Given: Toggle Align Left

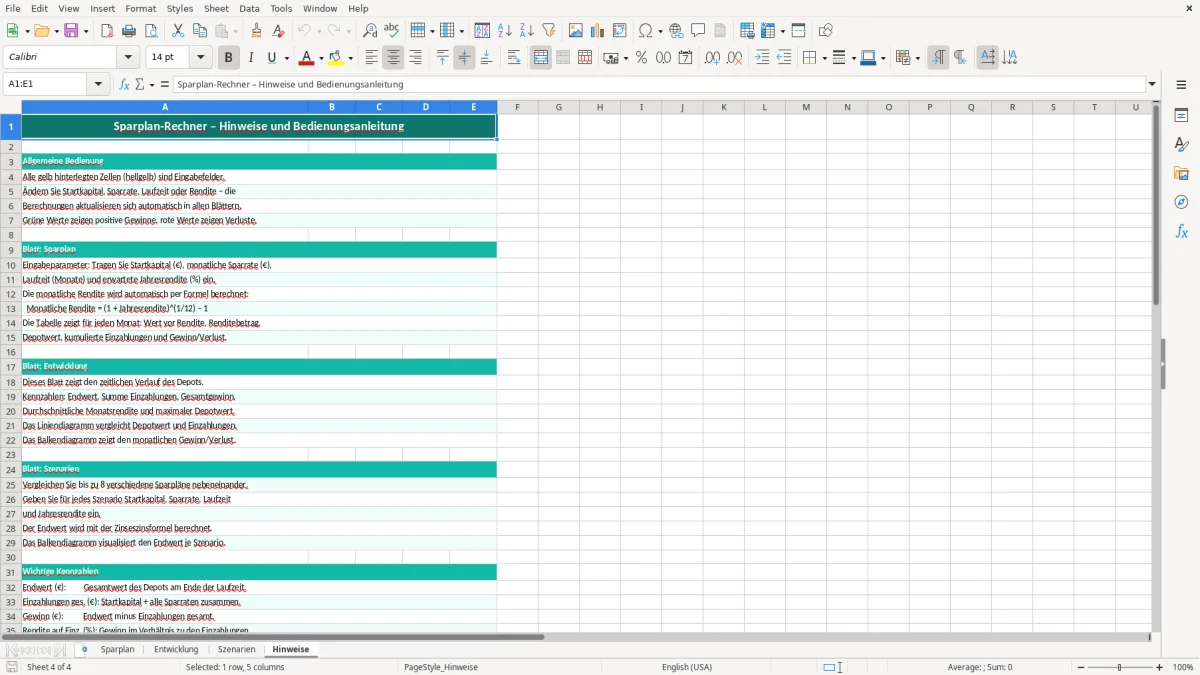Looking at the screenshot, I should tap(371, 58).
